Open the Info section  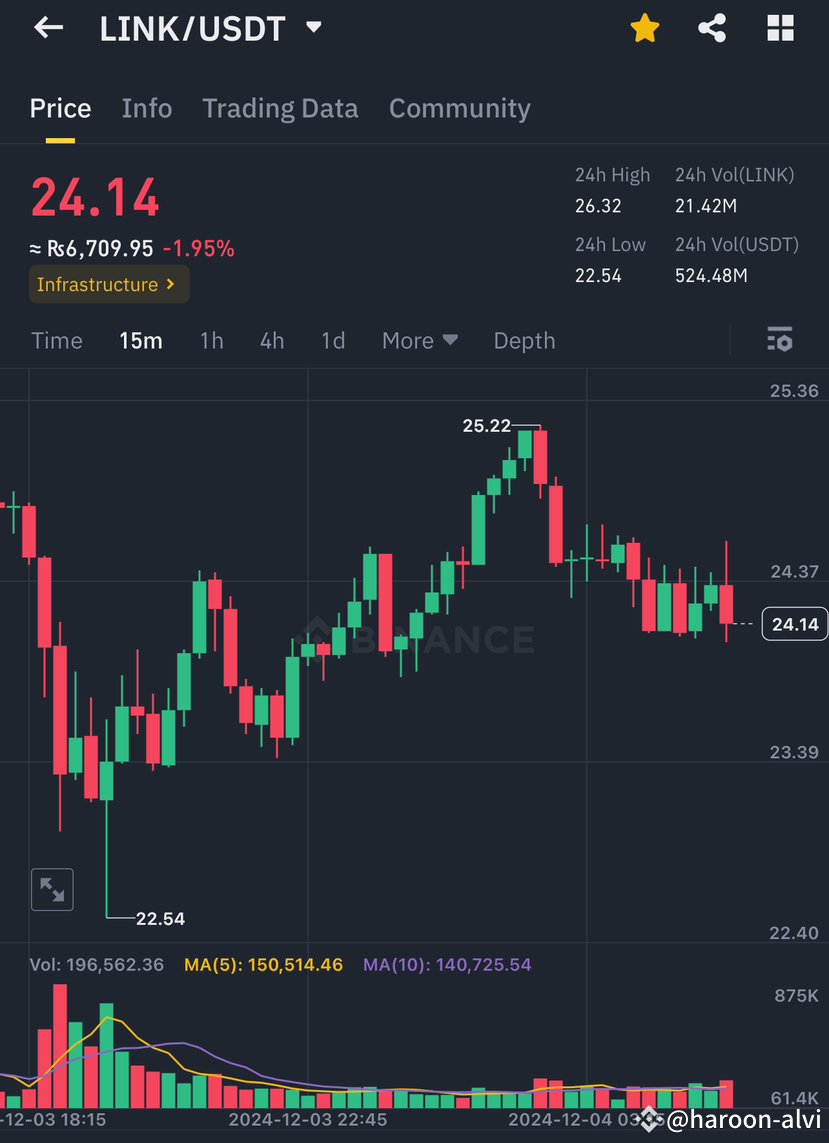(146, 108)
